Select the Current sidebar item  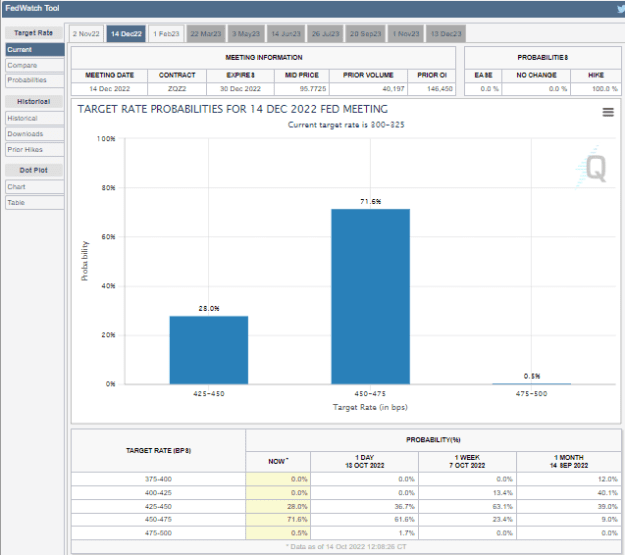pos(35,50)
